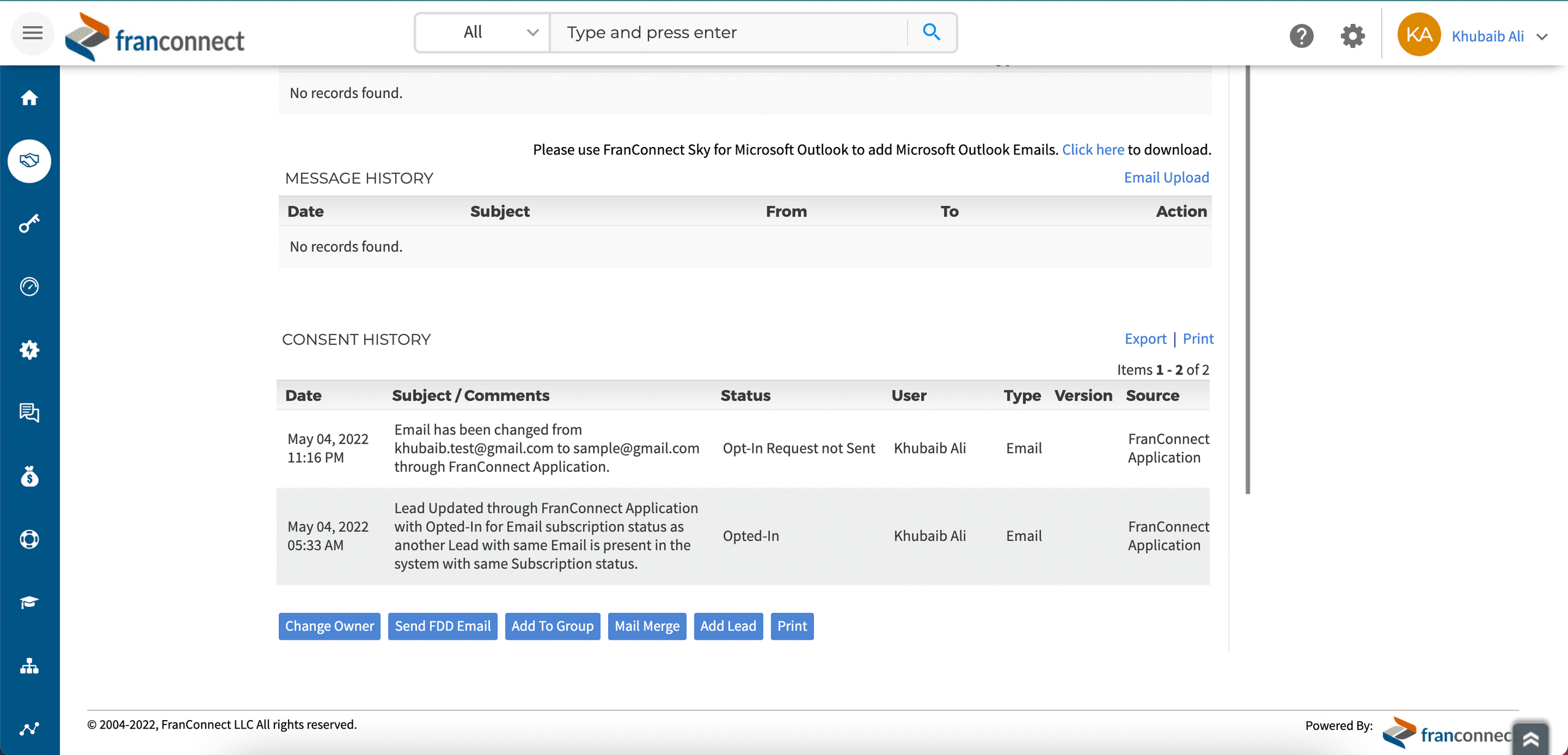1568x755 pixels.
Task: Click the Subject column header in Message History
Action: (500, 211)
